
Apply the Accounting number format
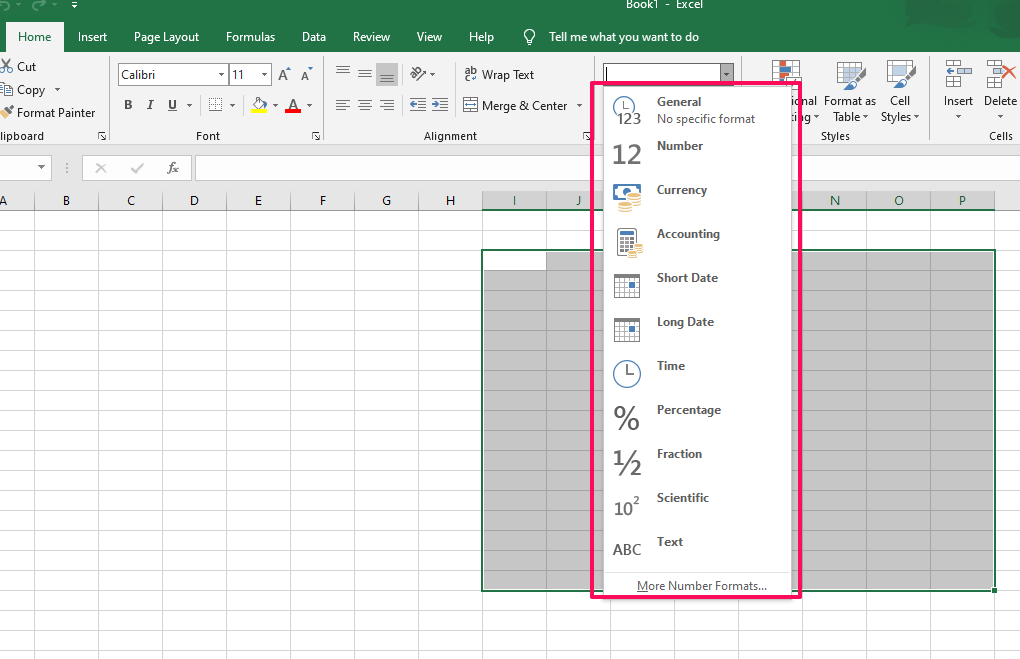tap(688, 233)
